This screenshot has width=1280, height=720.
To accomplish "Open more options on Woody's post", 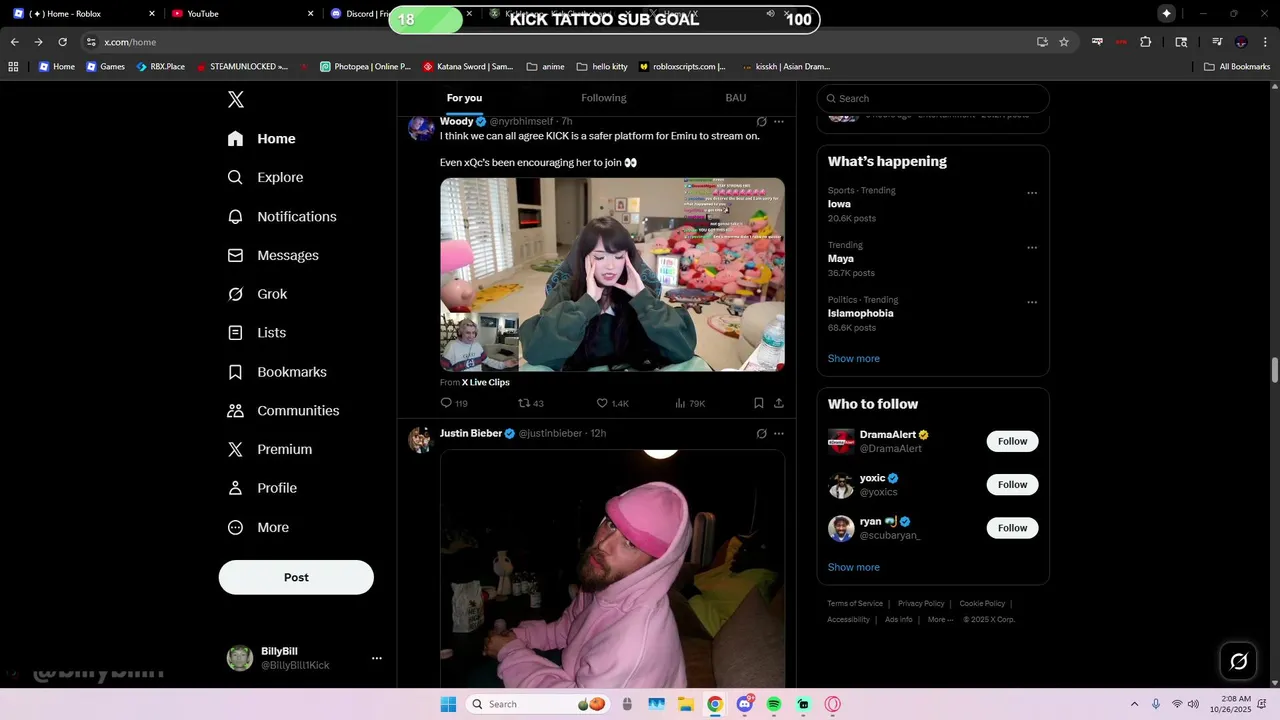I will tap(779, 122).
